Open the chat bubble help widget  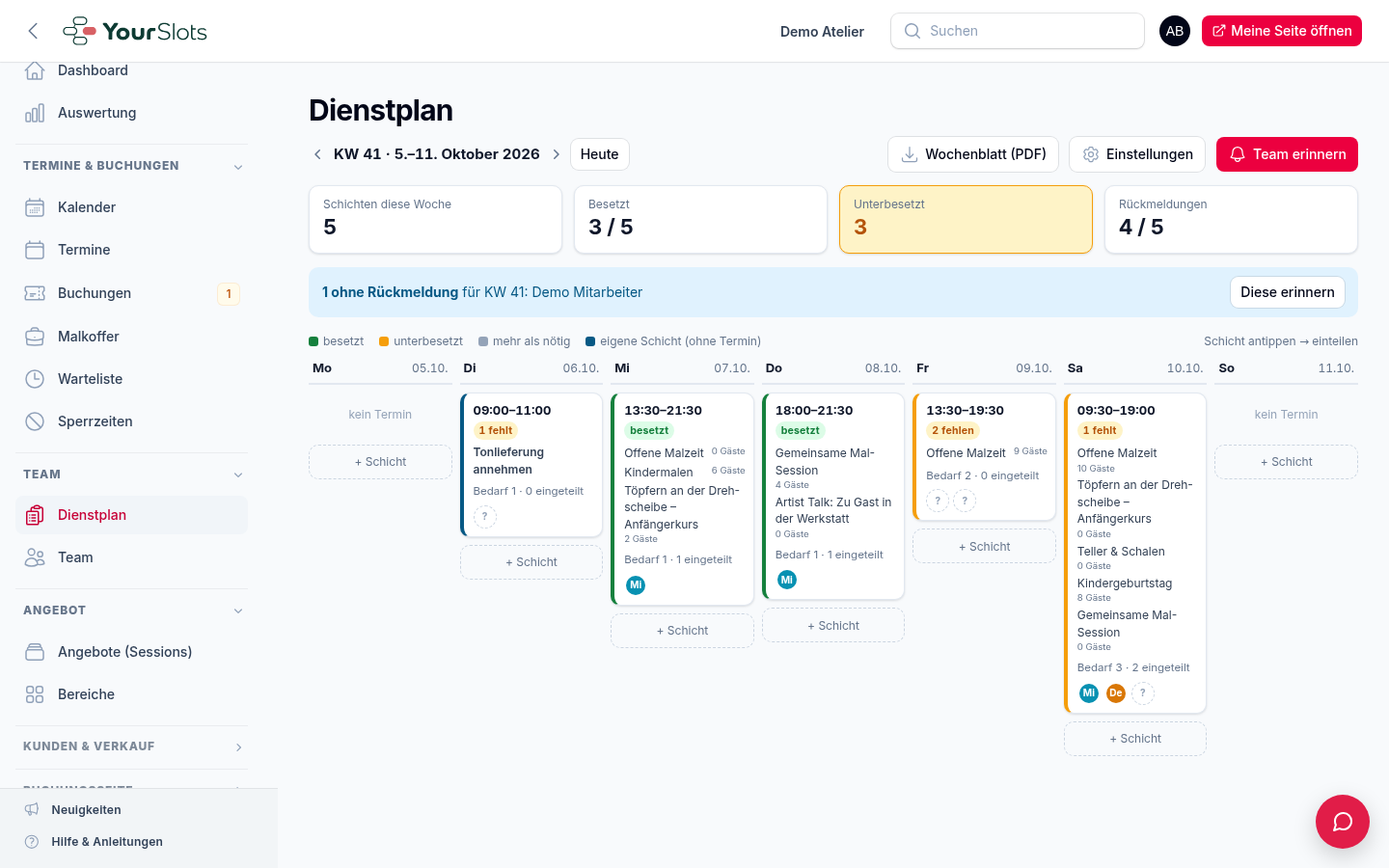point(1343,822)
